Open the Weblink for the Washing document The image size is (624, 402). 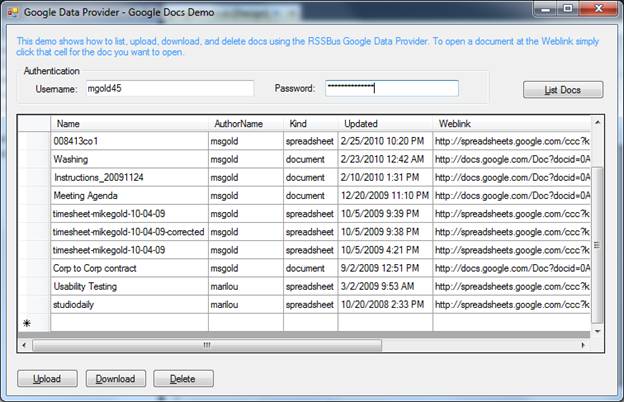coord(512,159)
